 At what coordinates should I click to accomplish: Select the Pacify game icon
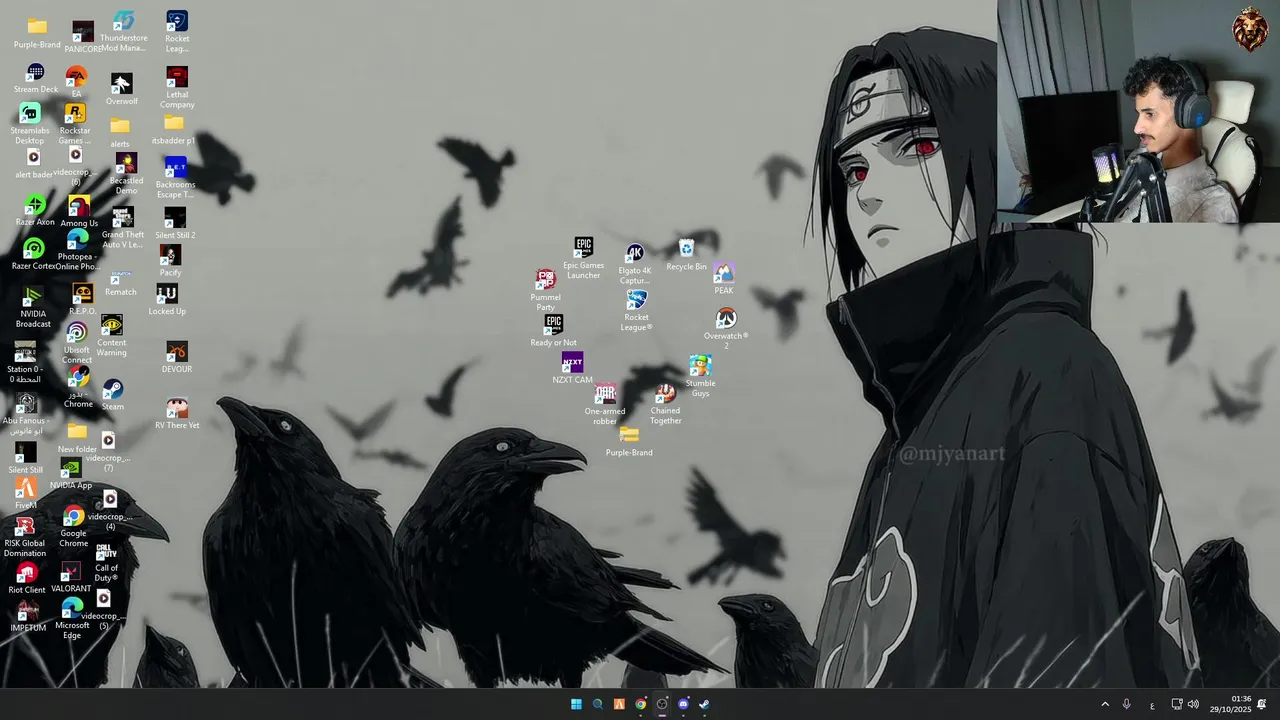(x=170, y=261)
